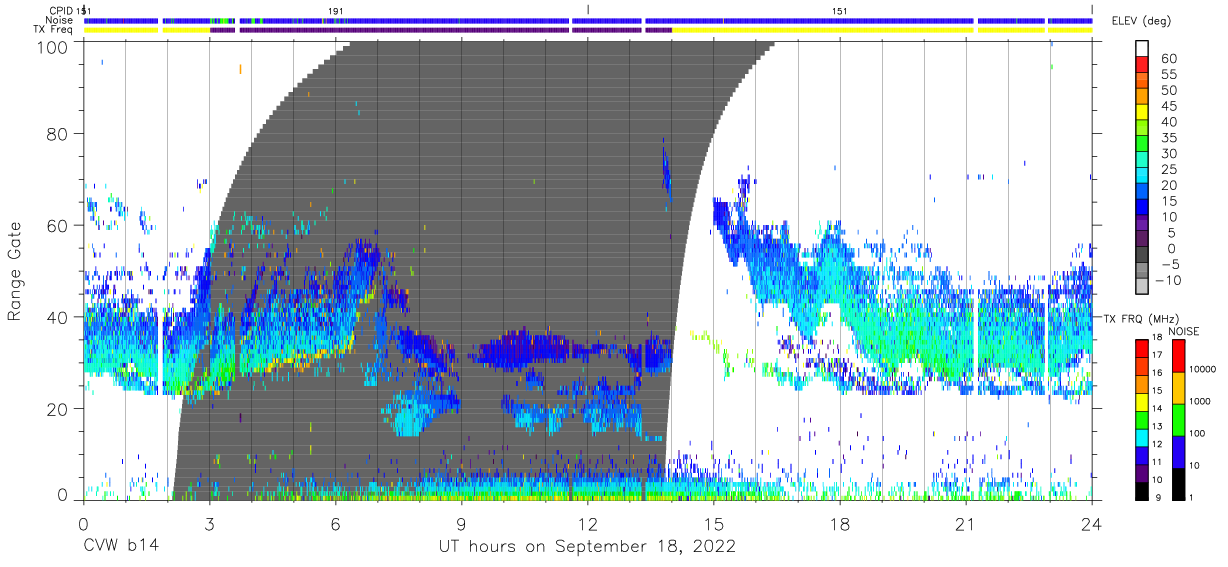
Task: Click the red 17–18 MHz TX FRQ swatch
Action: click(x=1143, y=348)
